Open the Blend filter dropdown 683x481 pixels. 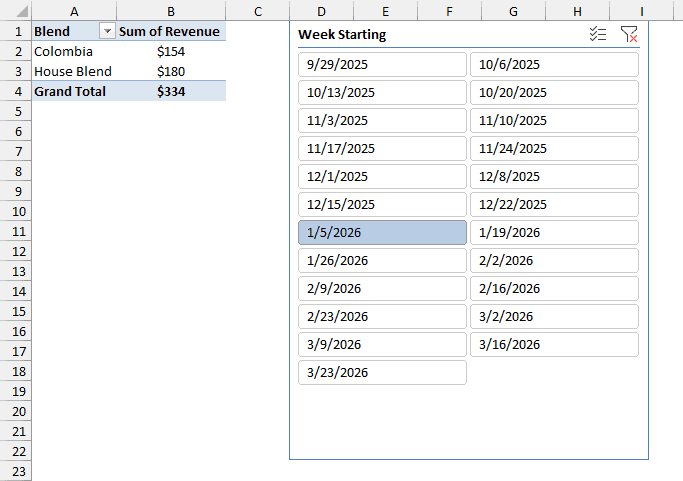107,31
